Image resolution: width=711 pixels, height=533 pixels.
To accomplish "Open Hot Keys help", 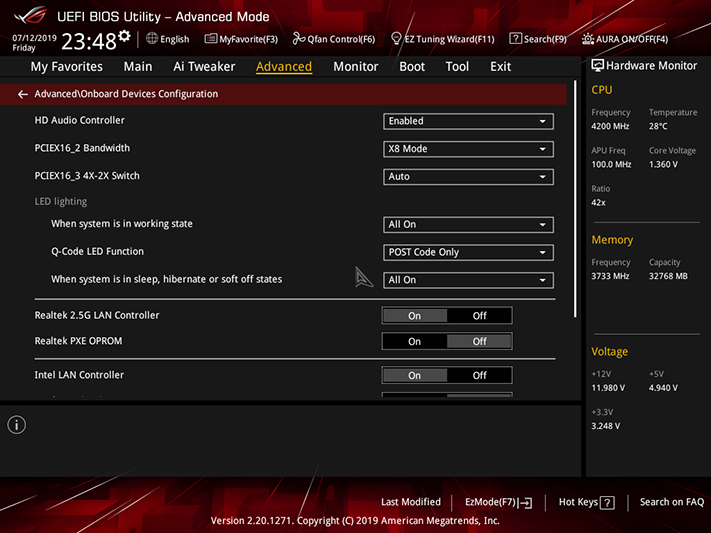I will tap(586, 502).
